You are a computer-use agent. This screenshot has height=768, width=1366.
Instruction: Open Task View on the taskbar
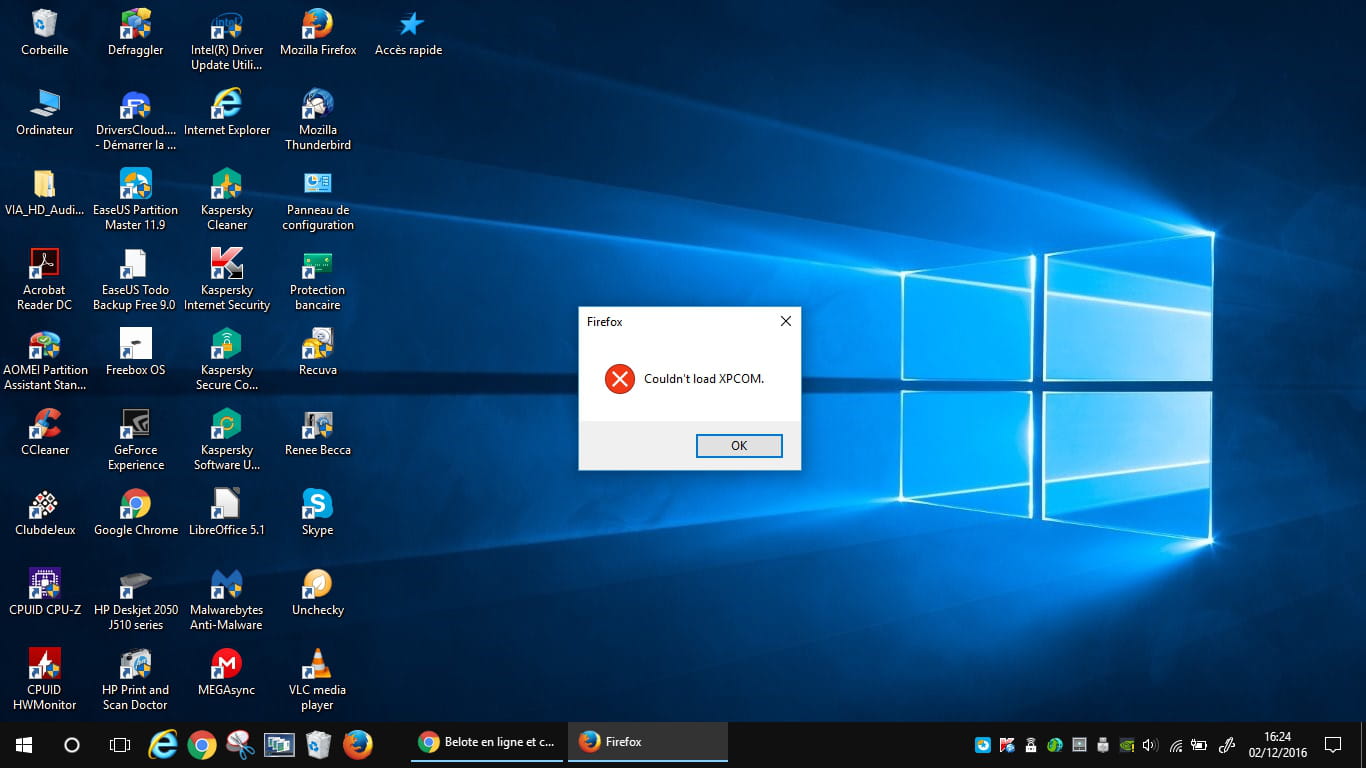[x=120, y=744]
